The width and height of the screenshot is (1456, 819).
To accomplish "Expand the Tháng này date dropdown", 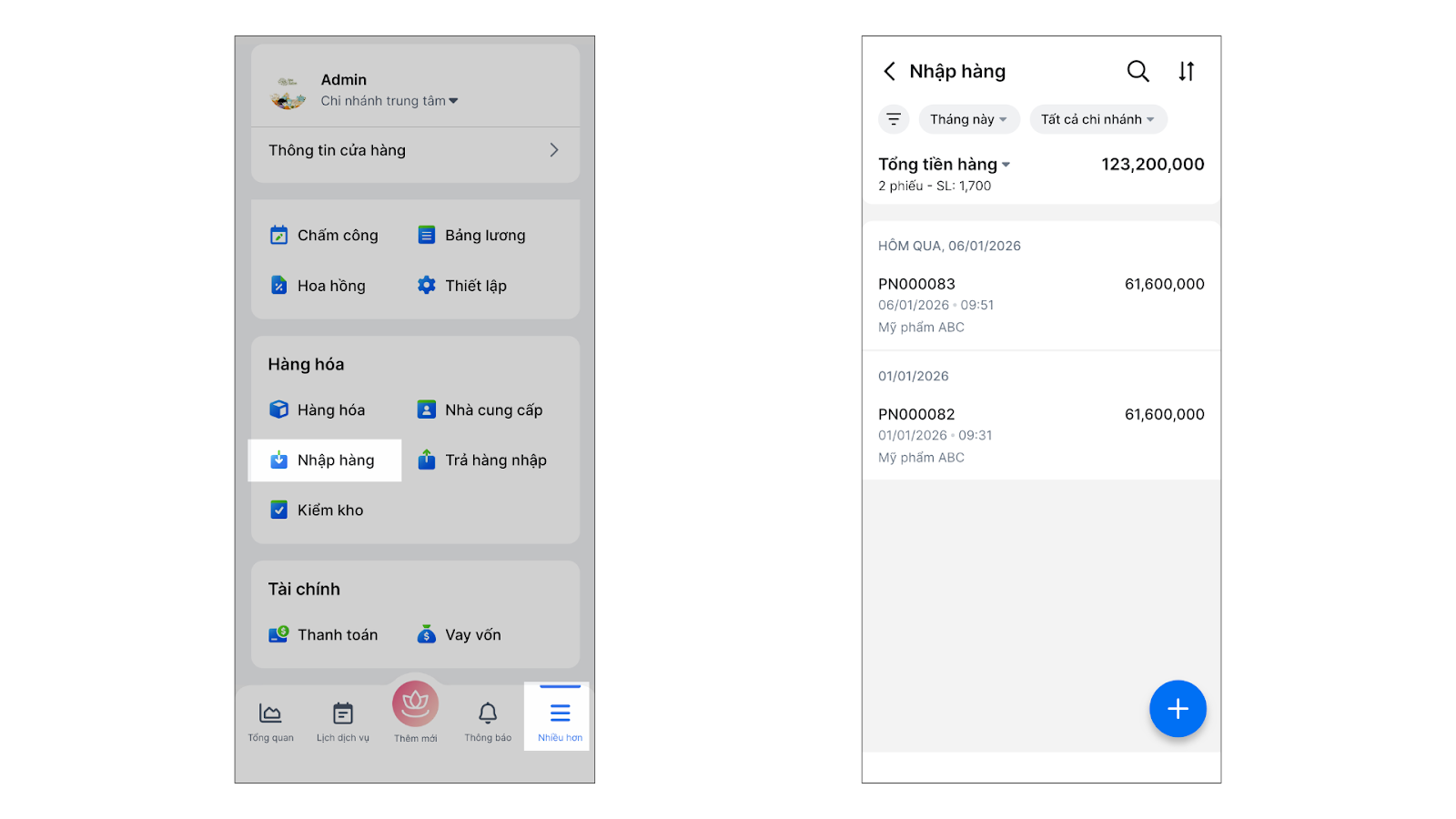I will [x=968, y=119].
